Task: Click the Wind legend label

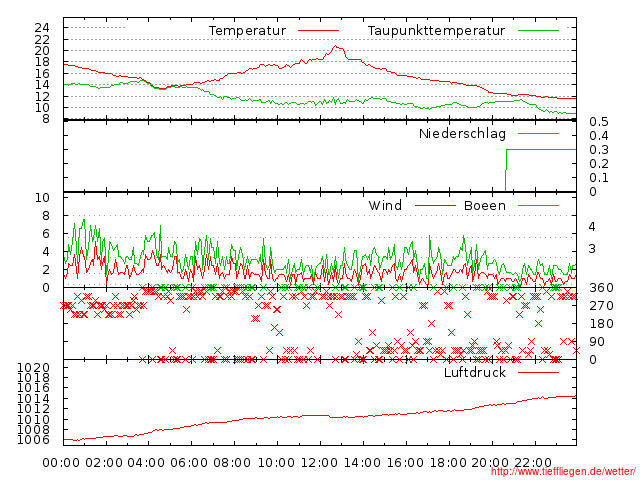Action: [385, 205]
